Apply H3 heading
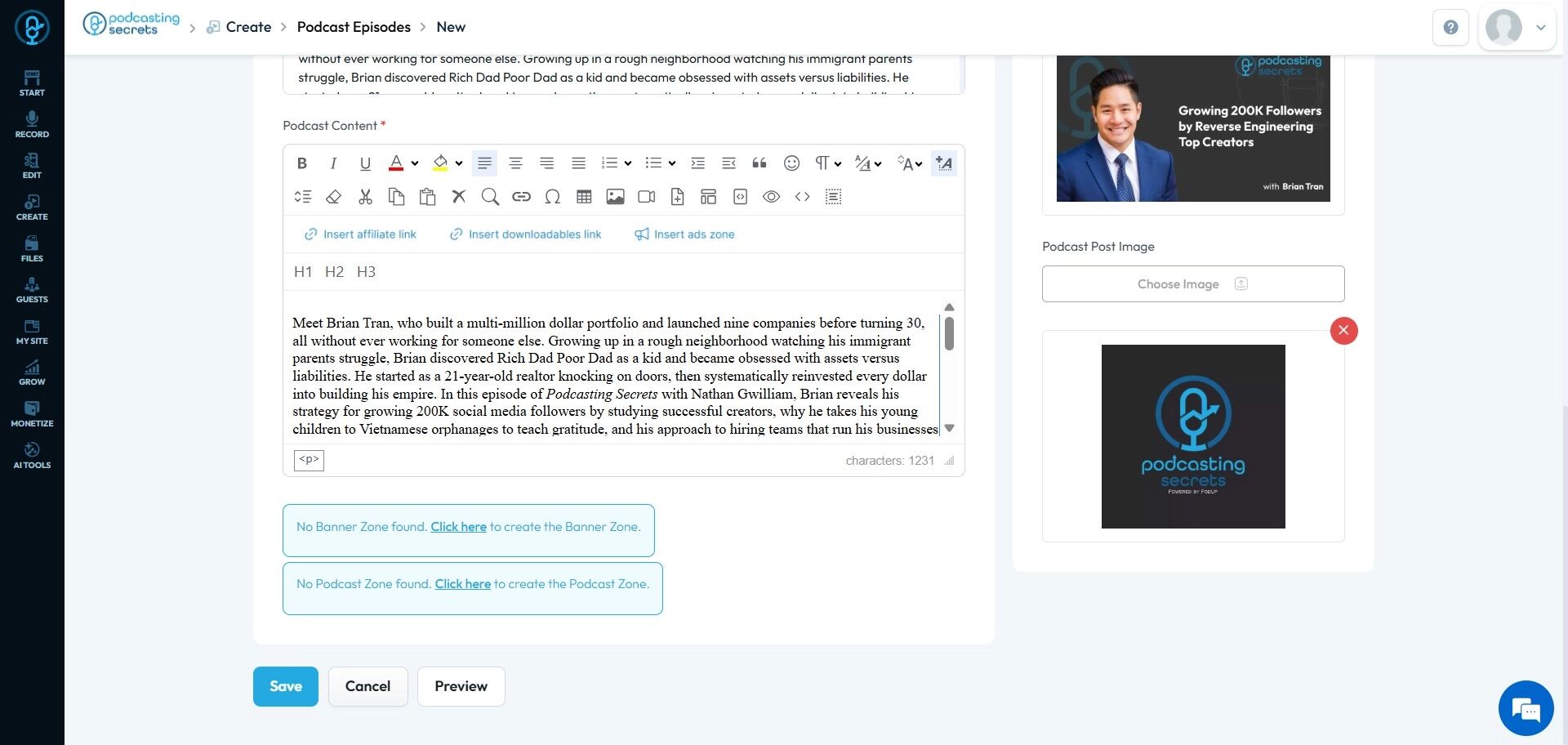Image resolution: width=1568 pixels, height=745 pixels. (366, 272)
